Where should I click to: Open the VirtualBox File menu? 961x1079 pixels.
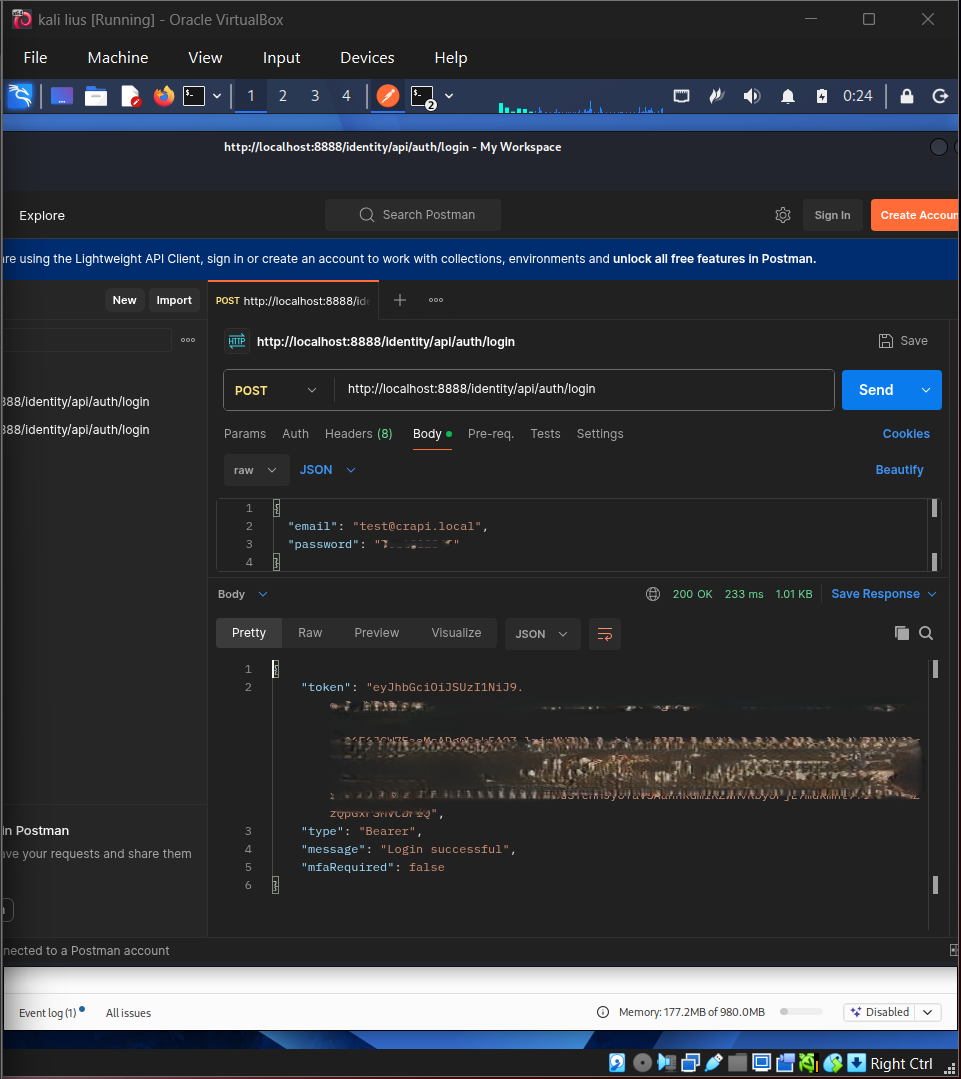point(35,58)
